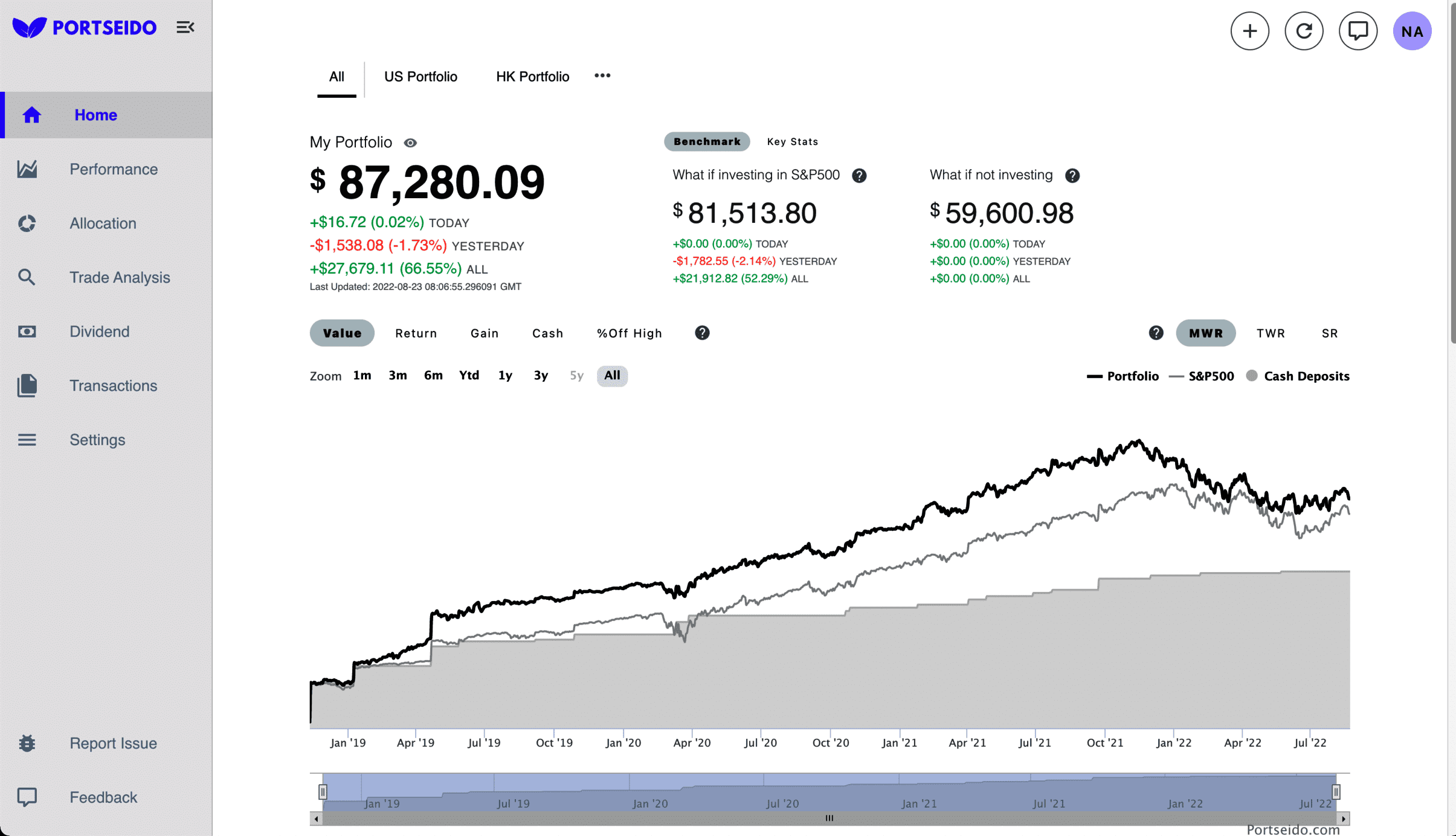Show Key Stats panel
Viewport: 1456px width, 836px height.
792,142
